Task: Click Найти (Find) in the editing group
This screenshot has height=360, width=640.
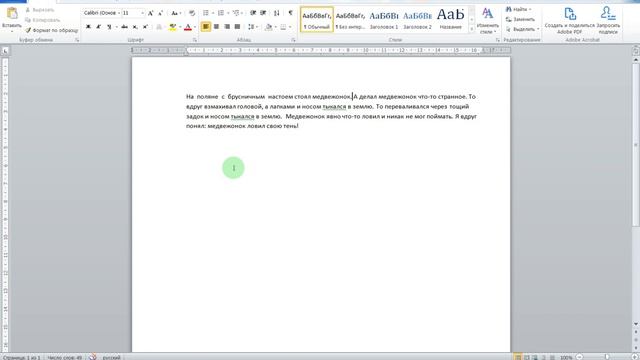Action: (x=518, y=9)
